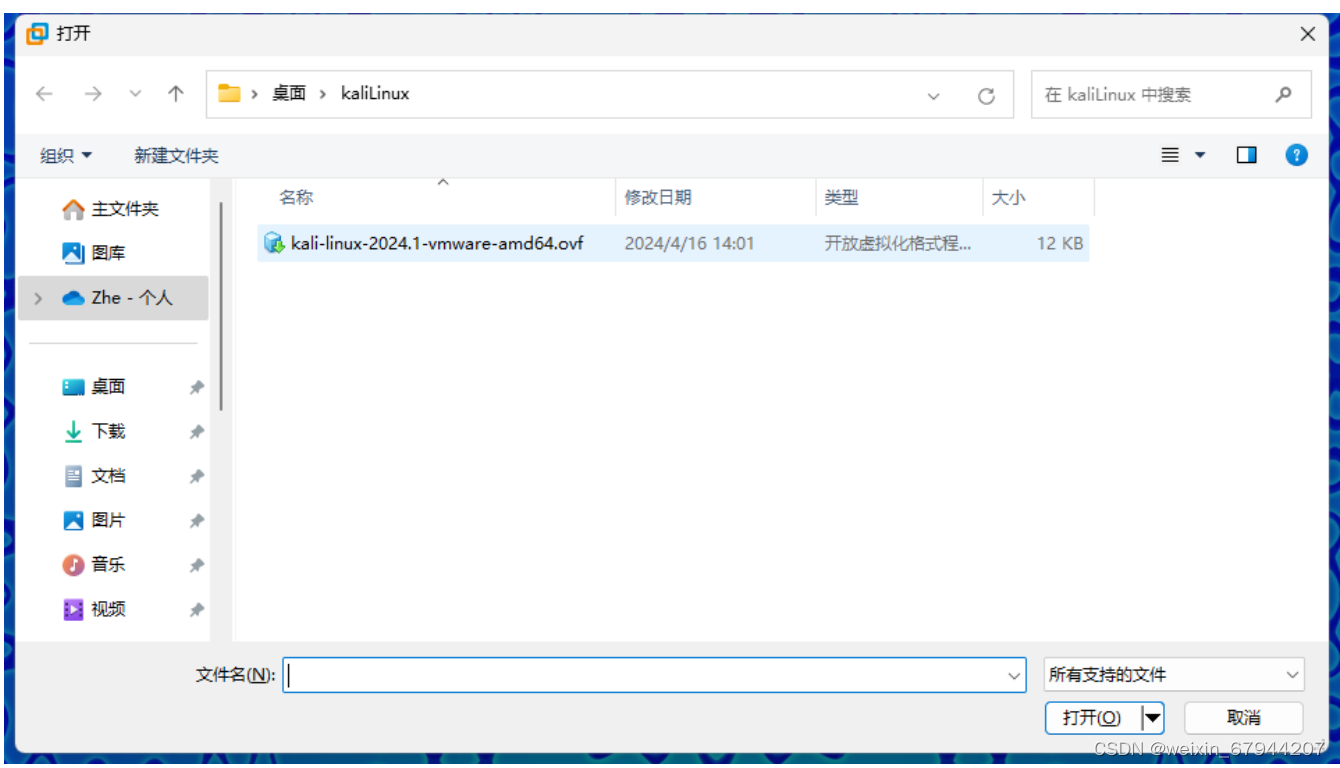Click pin icon next to 视频

point(197,609)
